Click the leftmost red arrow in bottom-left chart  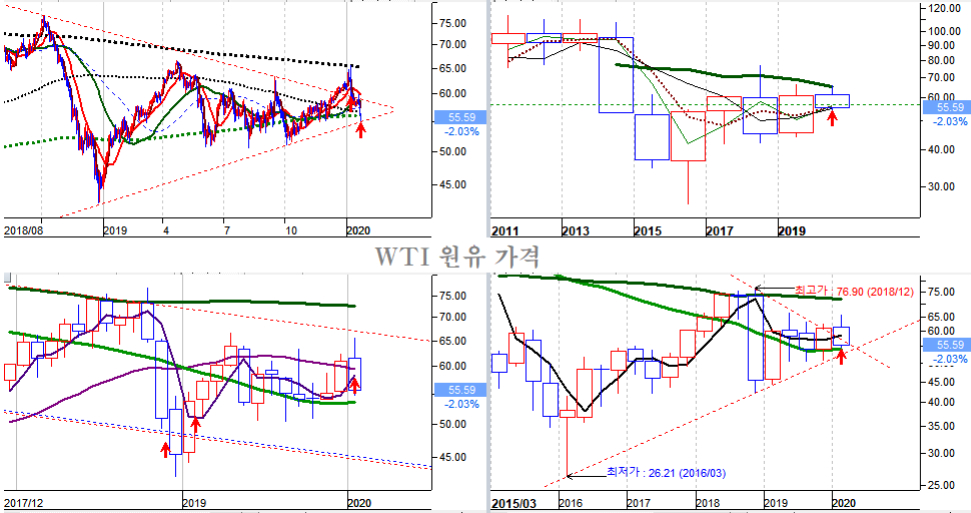[166, 450]
